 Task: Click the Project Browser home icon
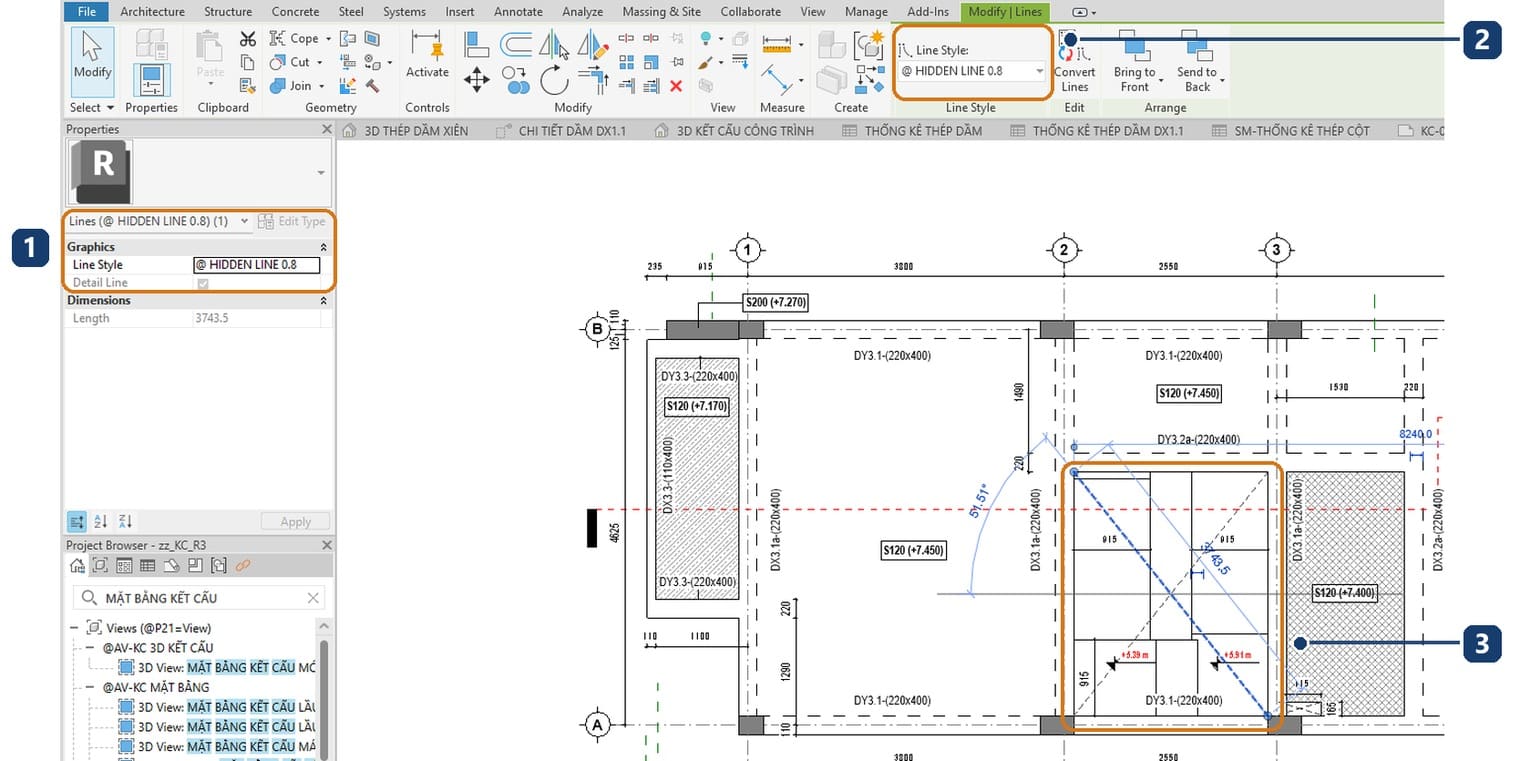77,566
